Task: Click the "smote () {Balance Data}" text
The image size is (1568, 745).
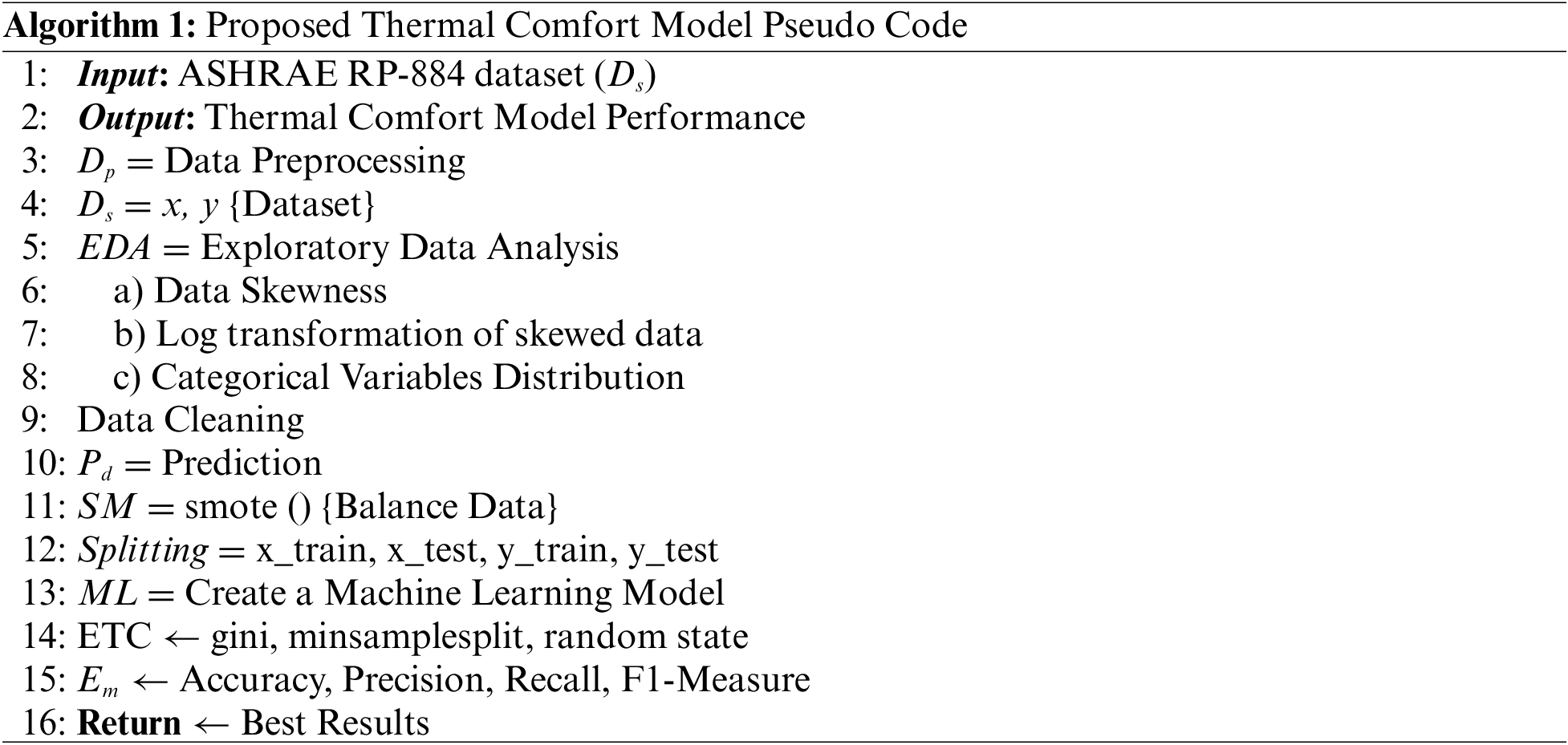Action: (x=371, y=507)
